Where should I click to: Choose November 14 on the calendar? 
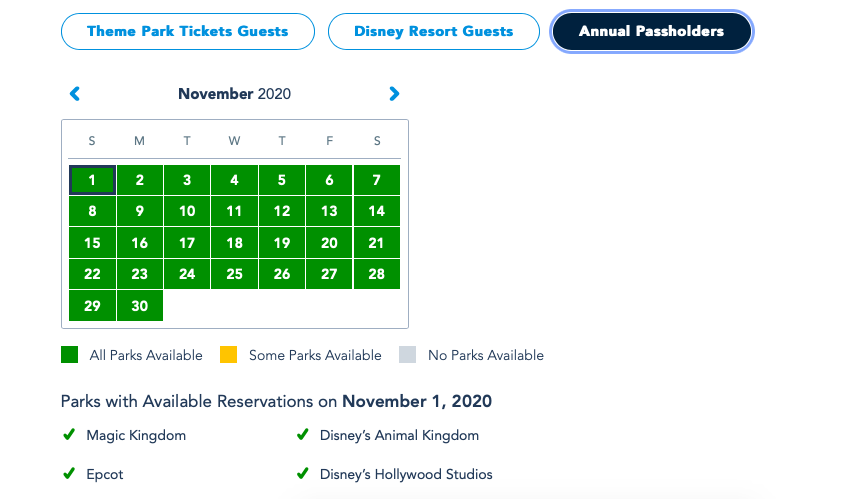pyautogui.click(x=377, y=211)
